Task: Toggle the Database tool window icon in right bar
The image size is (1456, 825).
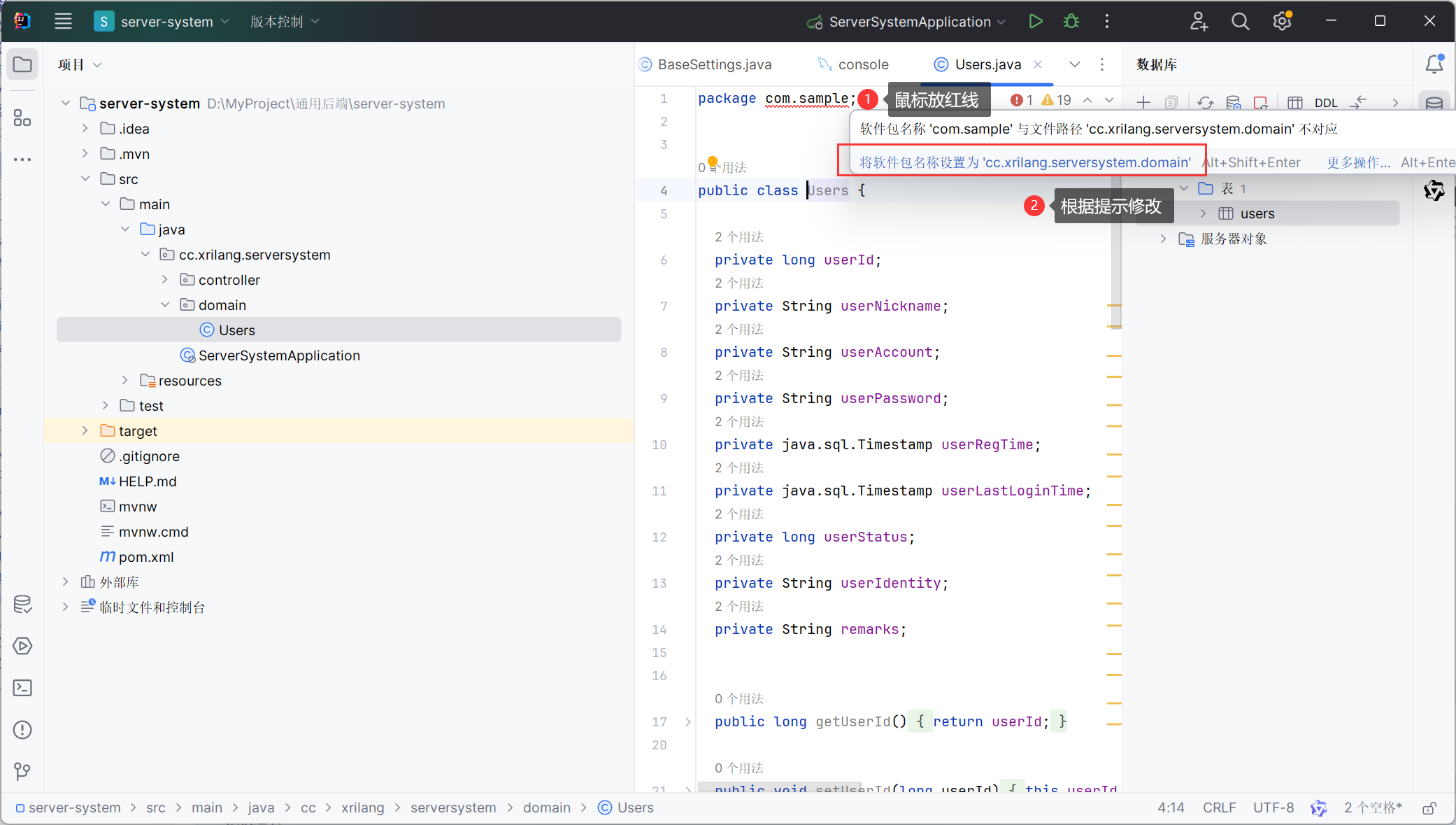Action: [x=1434, y=103]
